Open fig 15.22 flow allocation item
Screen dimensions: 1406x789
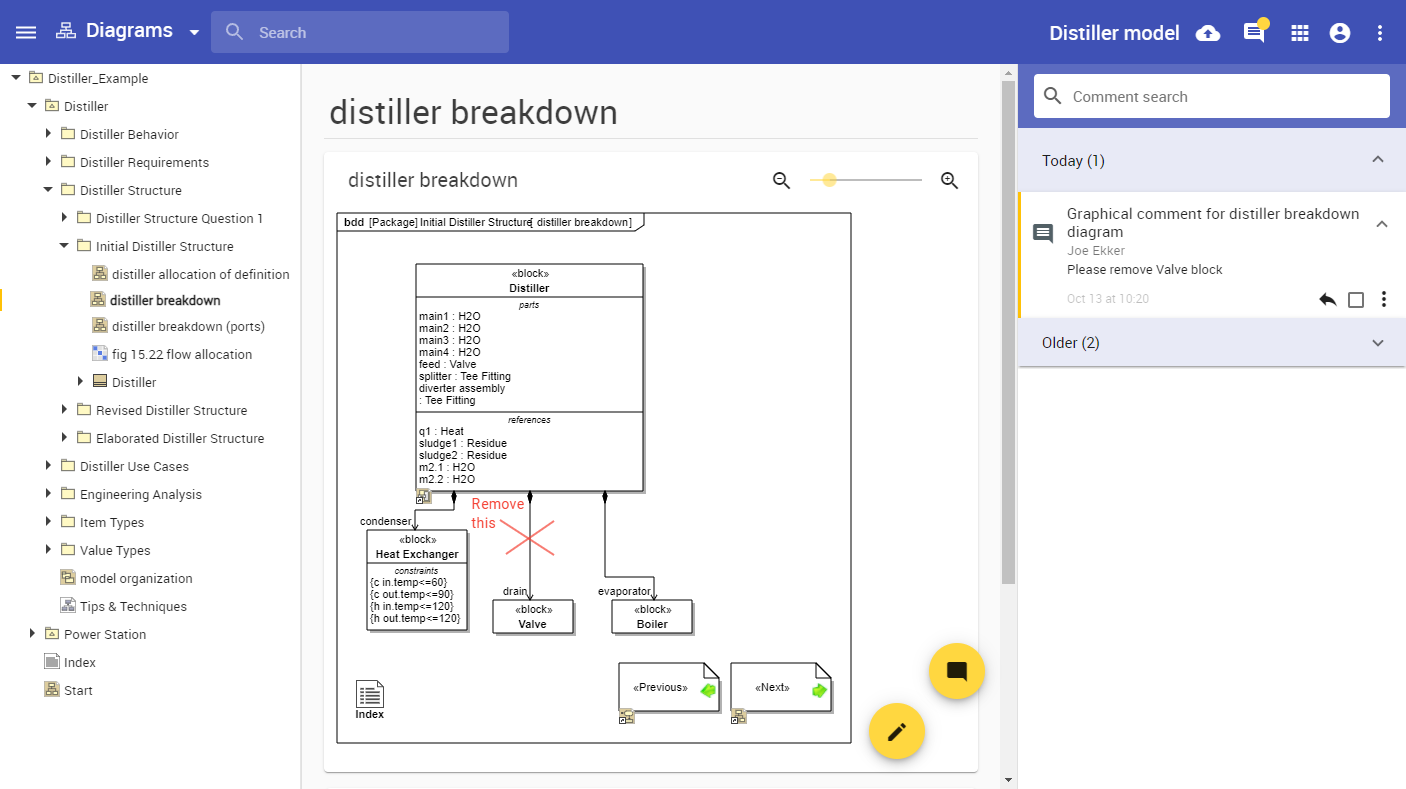pos(181,354)
